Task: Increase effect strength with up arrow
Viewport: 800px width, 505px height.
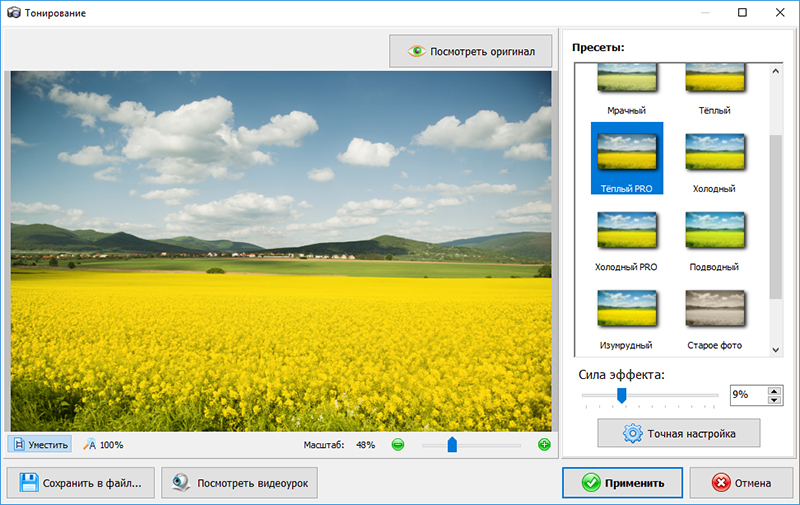Action: pos(774,390)
